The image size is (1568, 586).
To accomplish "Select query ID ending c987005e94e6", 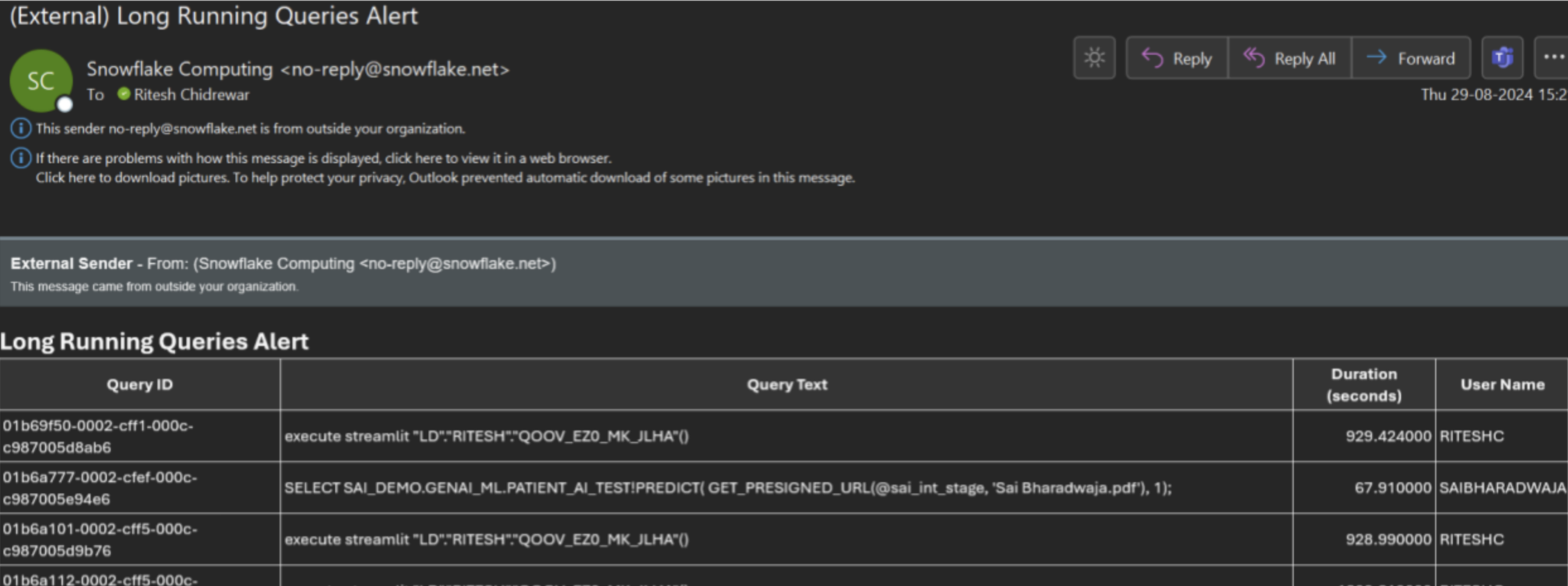I will (100, 488).
